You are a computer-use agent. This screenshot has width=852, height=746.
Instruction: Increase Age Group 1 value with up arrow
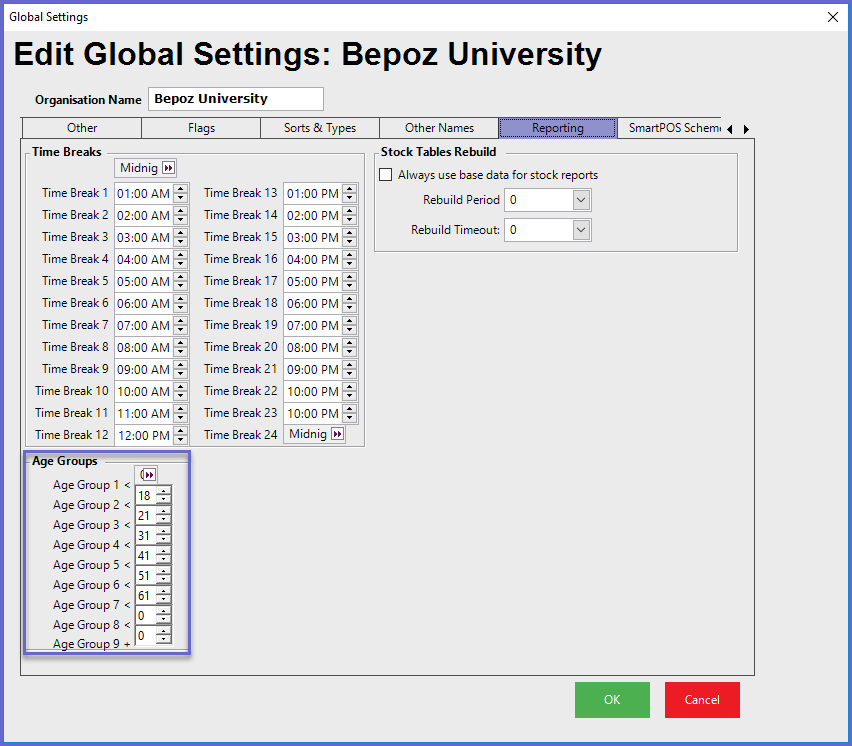pyautogui.click(x=164, y=491)
